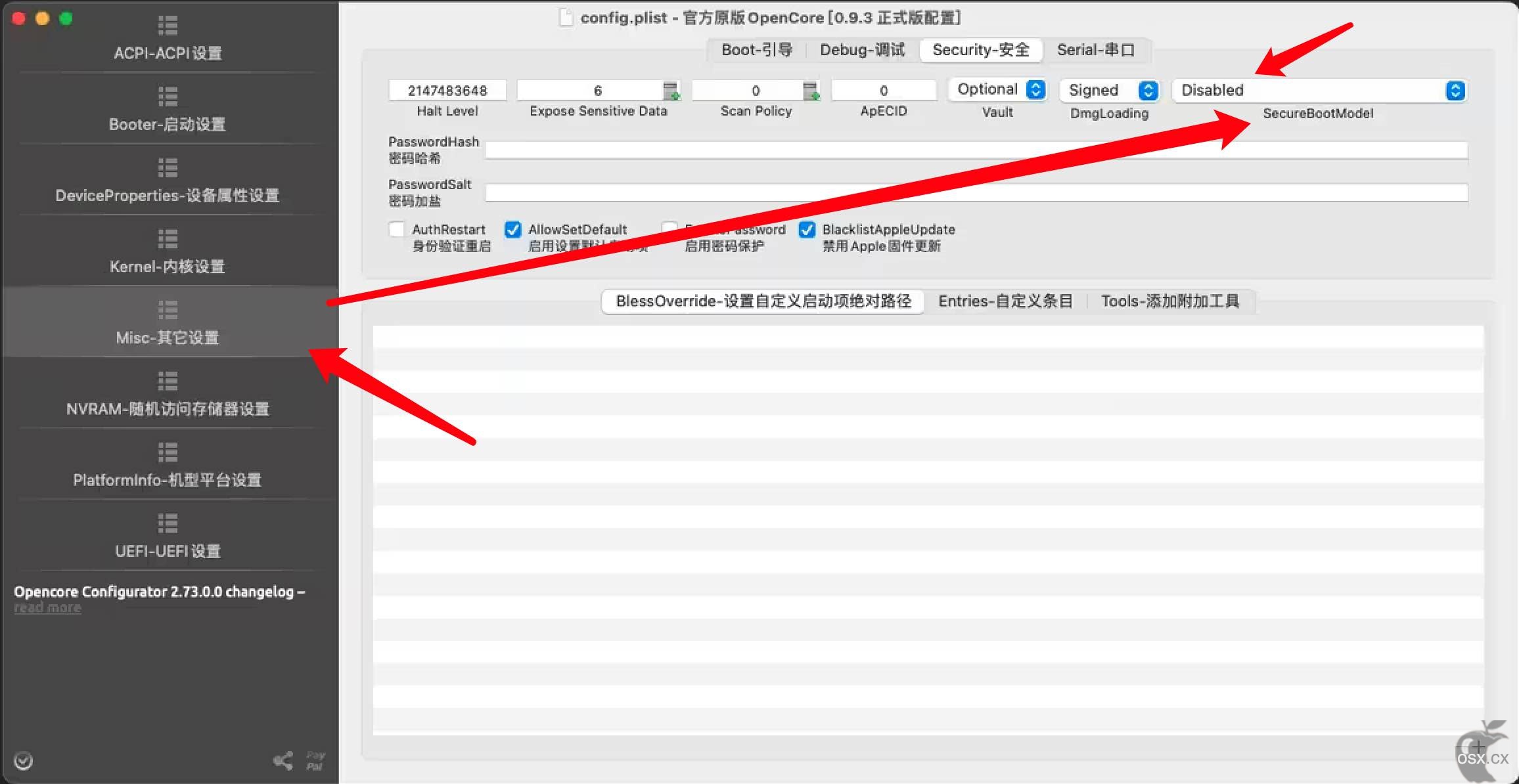Switch to the Boot-引导 tab

[x=757, y=50]
